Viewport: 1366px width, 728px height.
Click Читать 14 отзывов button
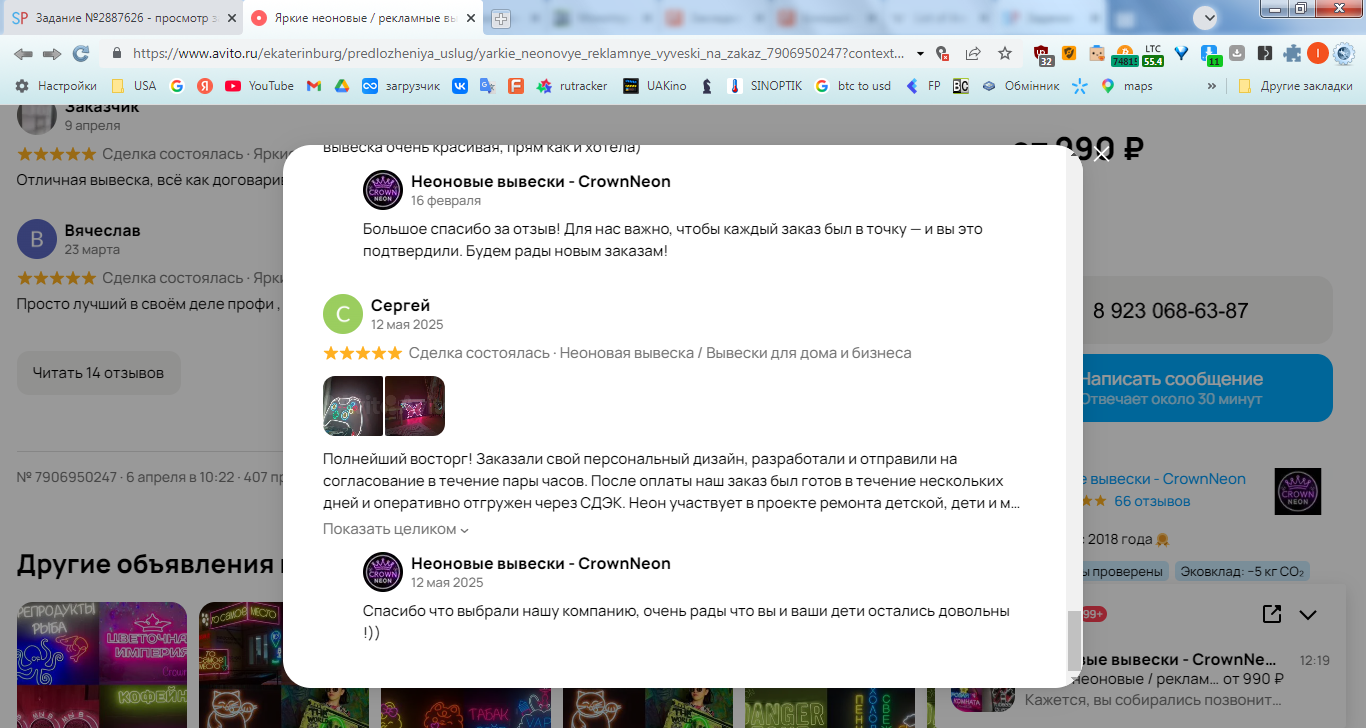[x=98, y=373]
